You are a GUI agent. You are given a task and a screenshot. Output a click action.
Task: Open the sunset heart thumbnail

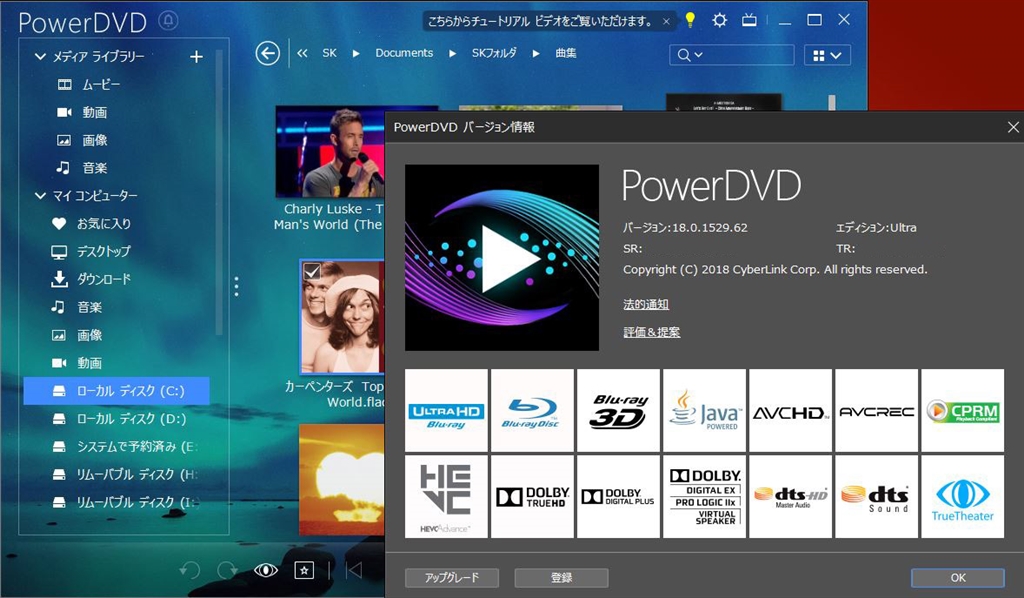(342, 479)
